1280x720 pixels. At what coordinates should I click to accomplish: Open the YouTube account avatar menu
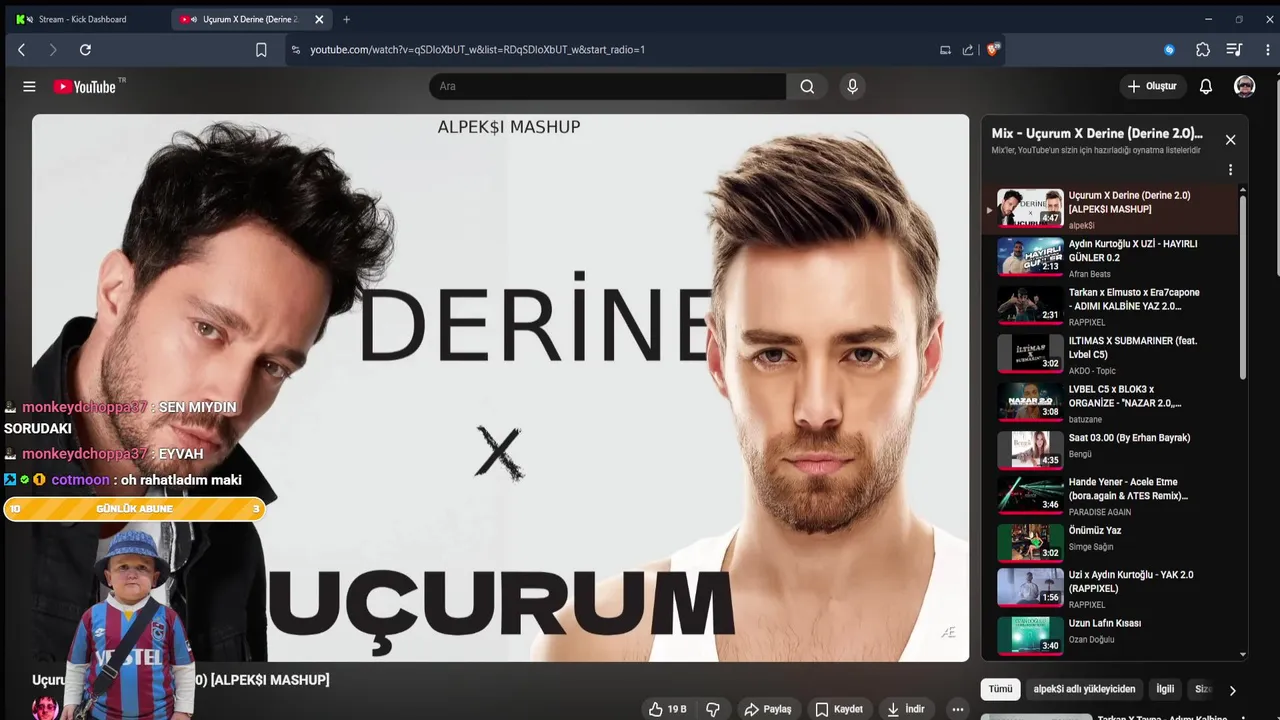point(1244,86)
